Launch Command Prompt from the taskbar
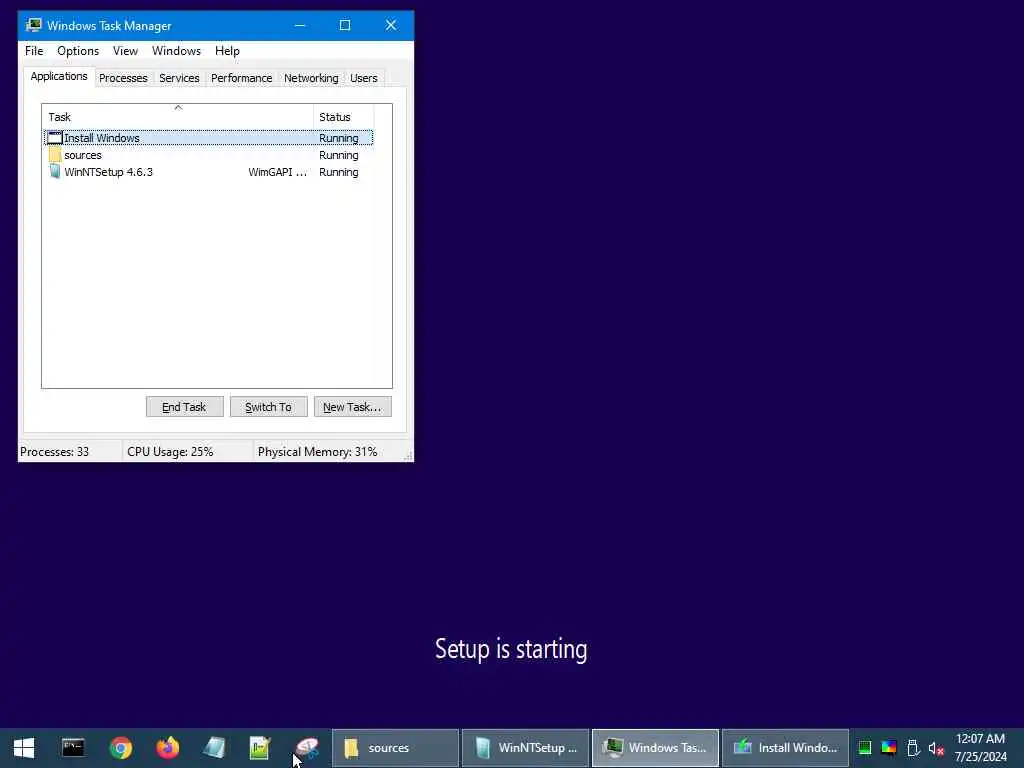Image resolution: width=1024 pixels, height=768 pixels. (72, 747)
